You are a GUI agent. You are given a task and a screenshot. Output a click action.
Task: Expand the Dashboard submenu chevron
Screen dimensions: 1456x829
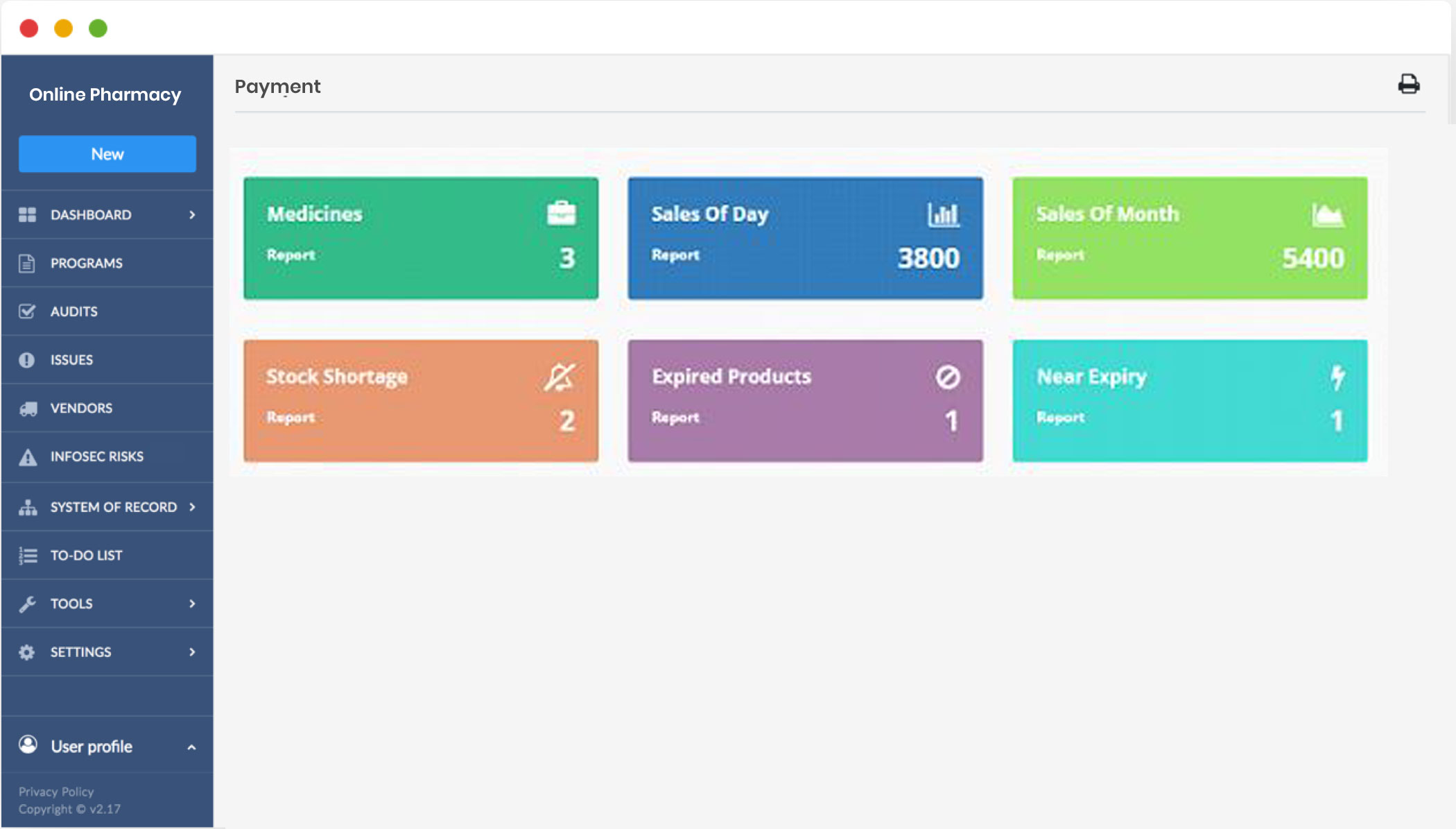[x=192, y=215]
